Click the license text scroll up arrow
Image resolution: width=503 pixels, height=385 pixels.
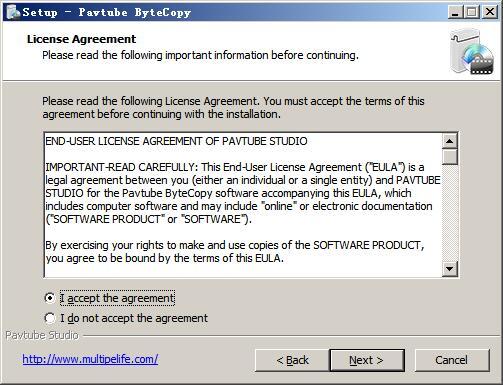point(450,141)
